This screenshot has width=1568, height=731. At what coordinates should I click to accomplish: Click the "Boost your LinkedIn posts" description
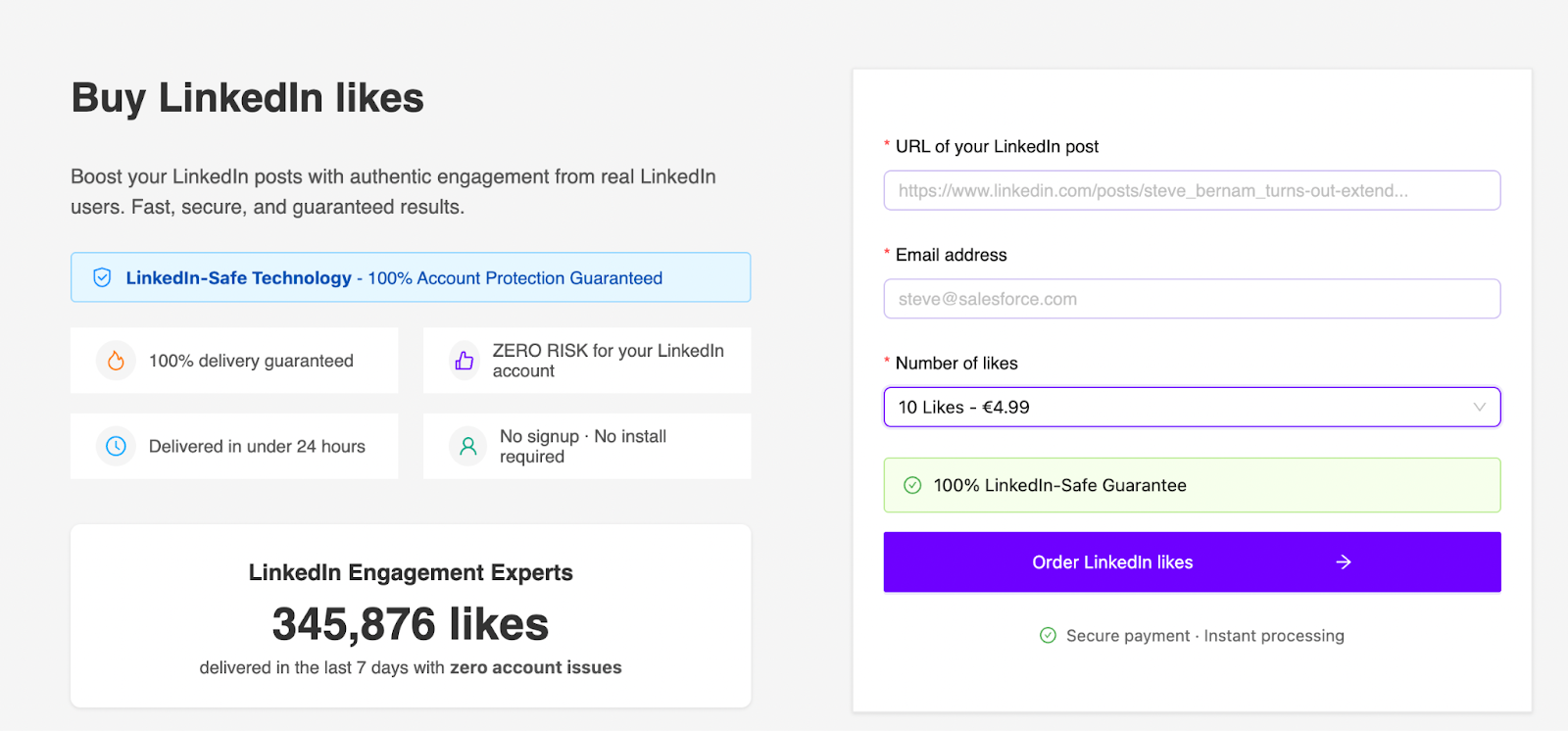(393, 191)
